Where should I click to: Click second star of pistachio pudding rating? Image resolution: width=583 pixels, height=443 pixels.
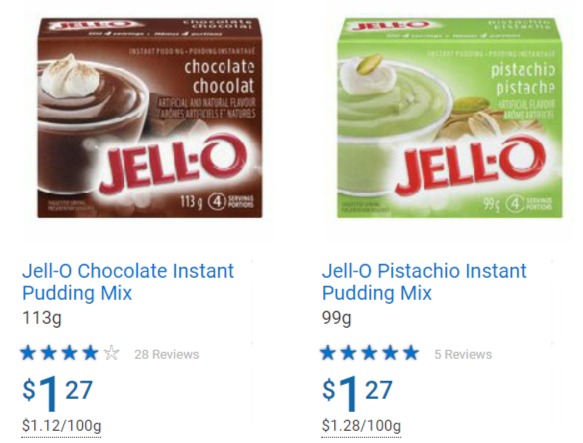pyautogui.click(x=349, y=353)
